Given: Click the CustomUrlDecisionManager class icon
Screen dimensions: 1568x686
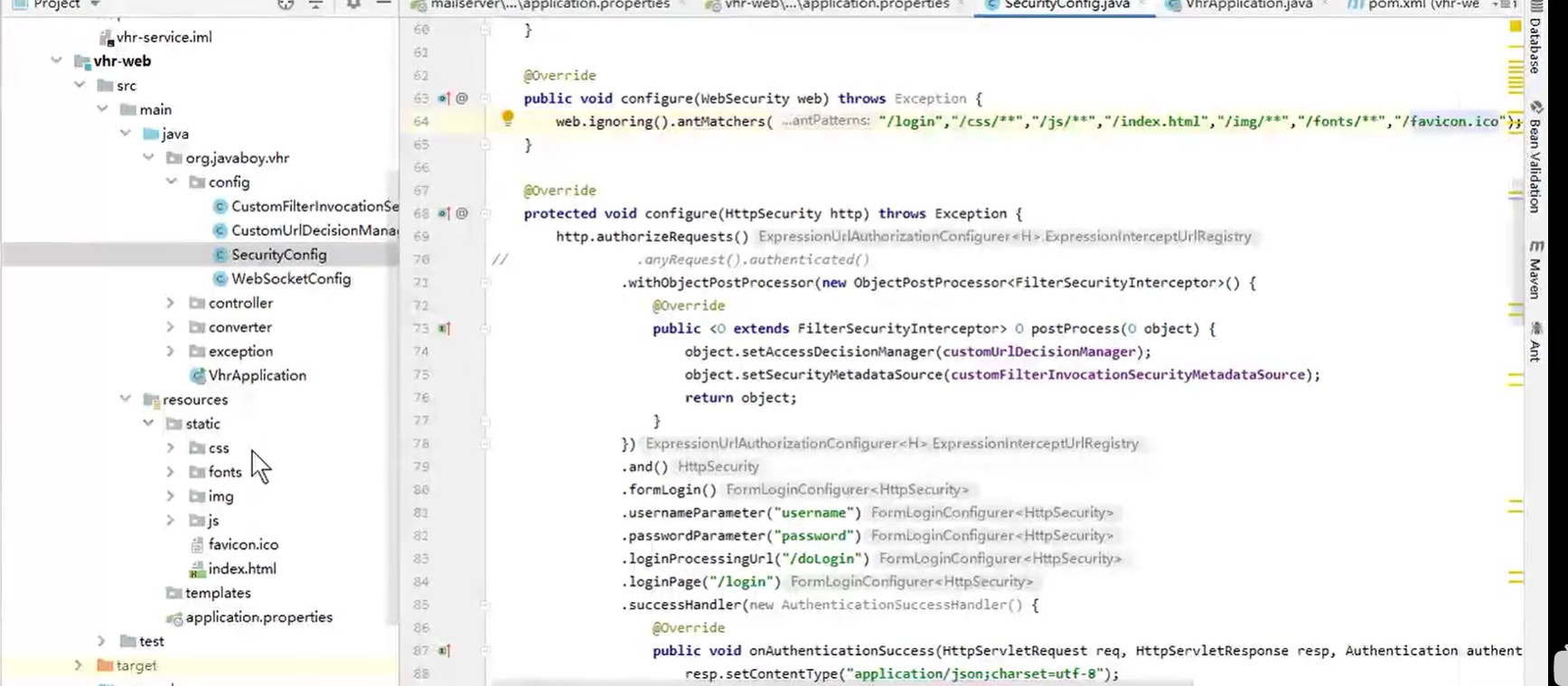Looking at the screenshot, I should 220,230.
